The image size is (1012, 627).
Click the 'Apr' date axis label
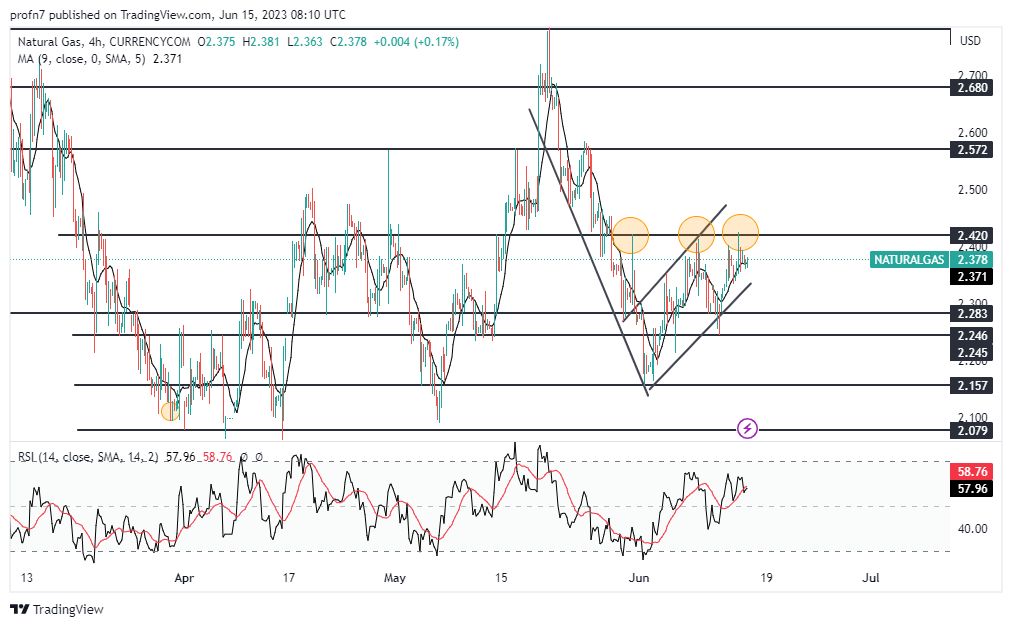click(184, 577)
